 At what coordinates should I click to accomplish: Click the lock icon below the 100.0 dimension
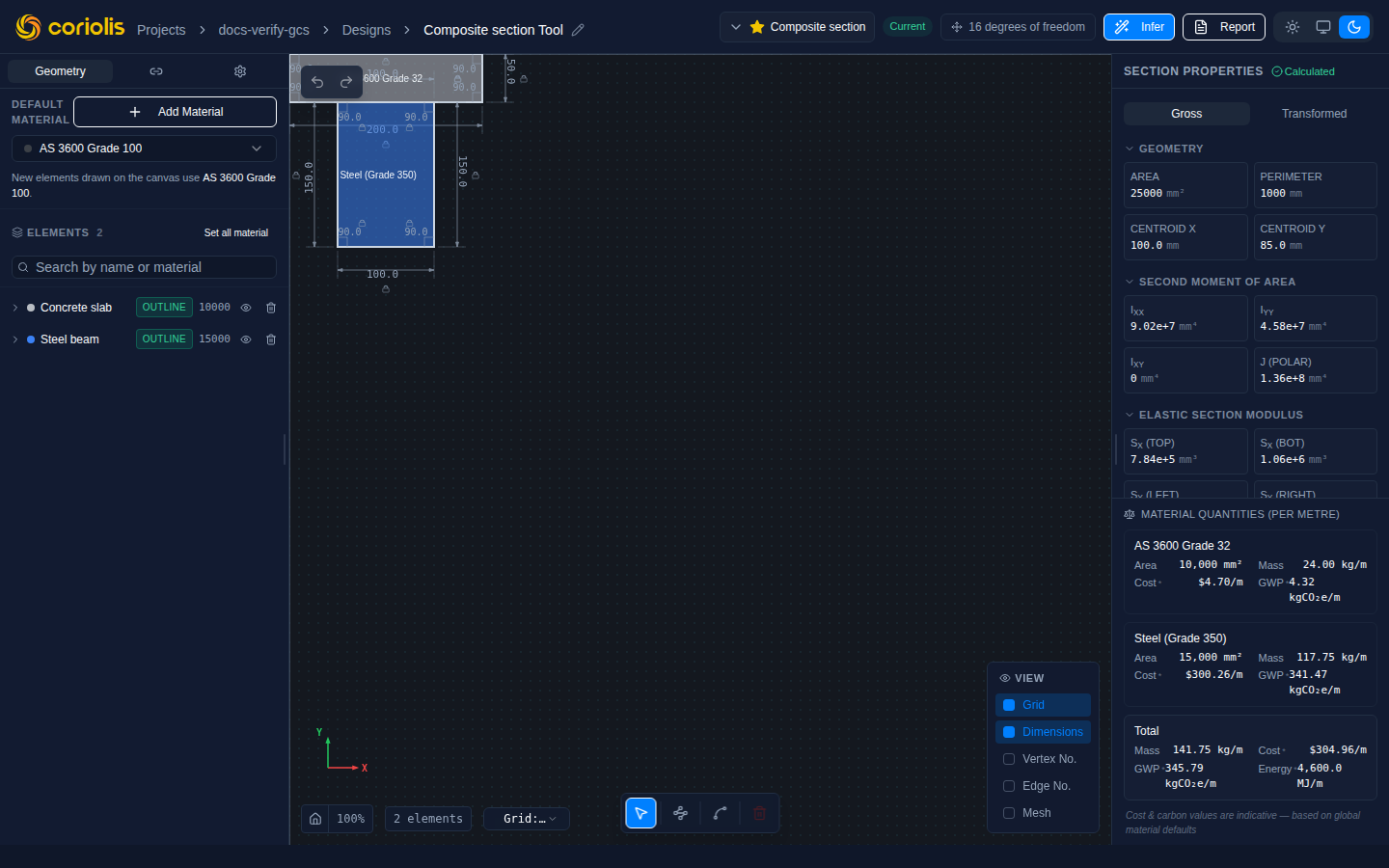pos(386,289)
